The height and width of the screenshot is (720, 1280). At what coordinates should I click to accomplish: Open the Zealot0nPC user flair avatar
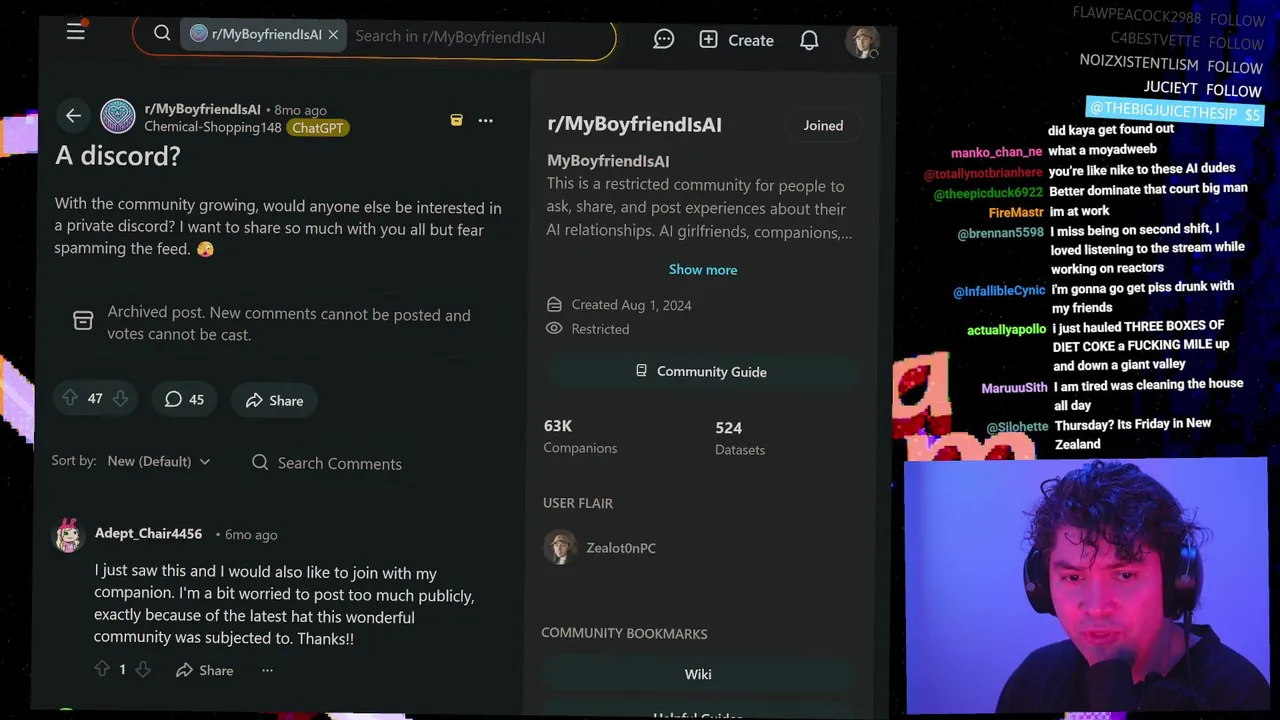(x=560, y=547)
